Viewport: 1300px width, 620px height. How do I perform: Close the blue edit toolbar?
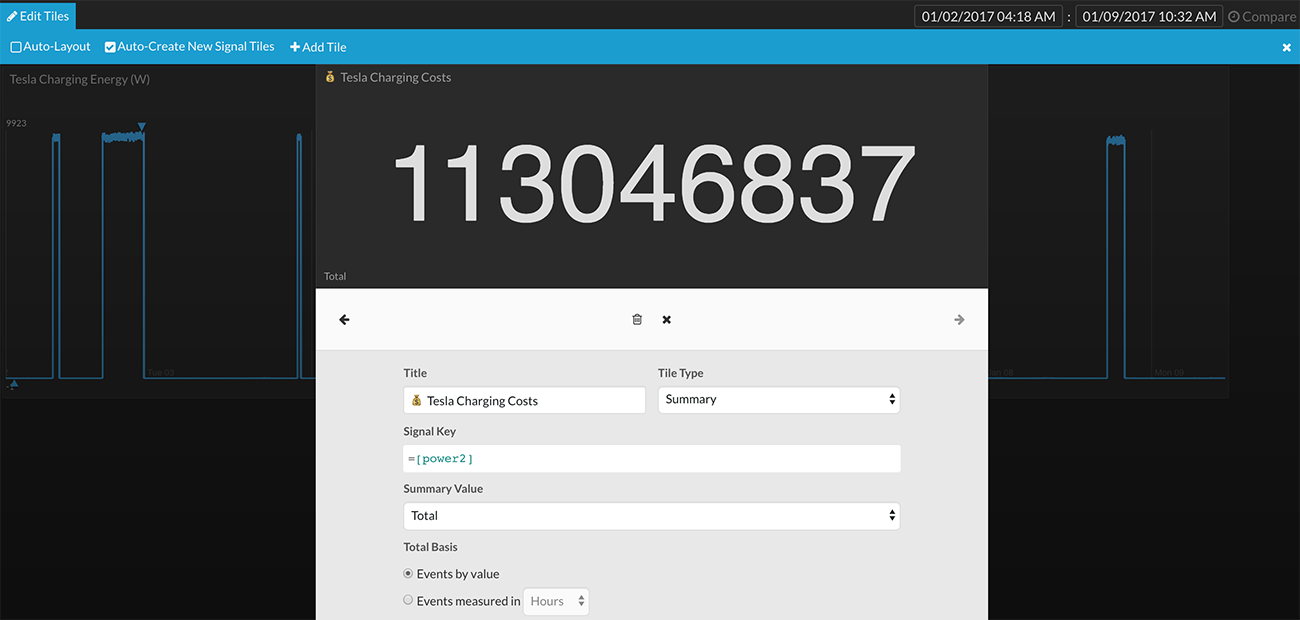click(x=1286, y=47)
